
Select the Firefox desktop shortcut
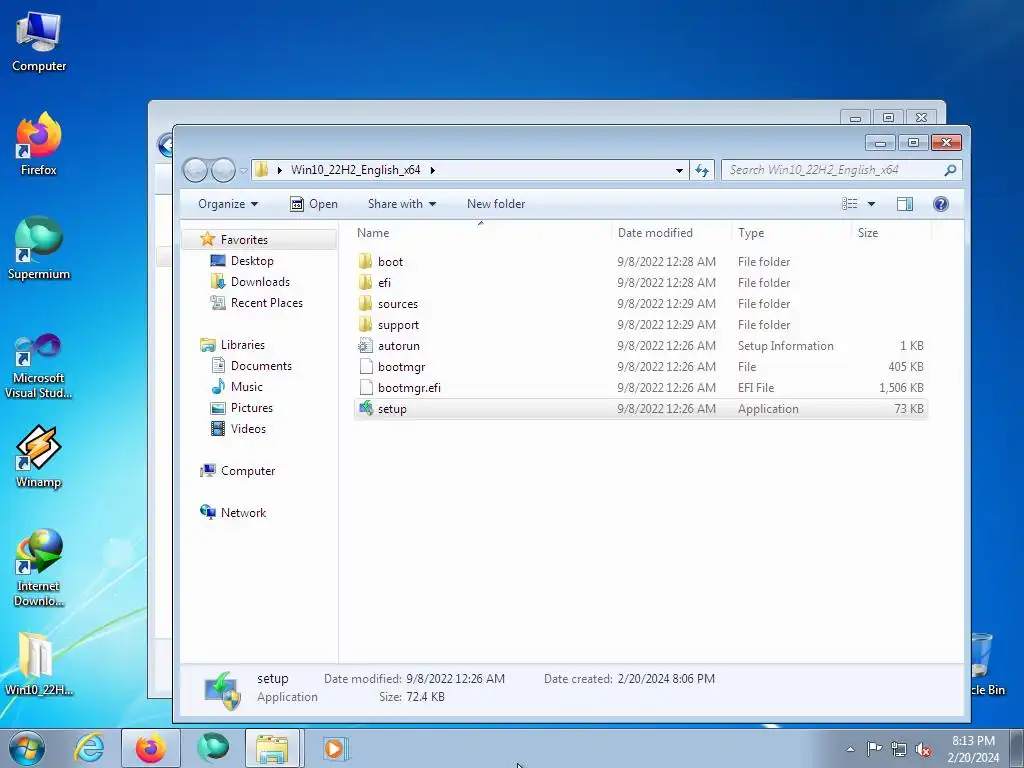click(x=39, y=145)
